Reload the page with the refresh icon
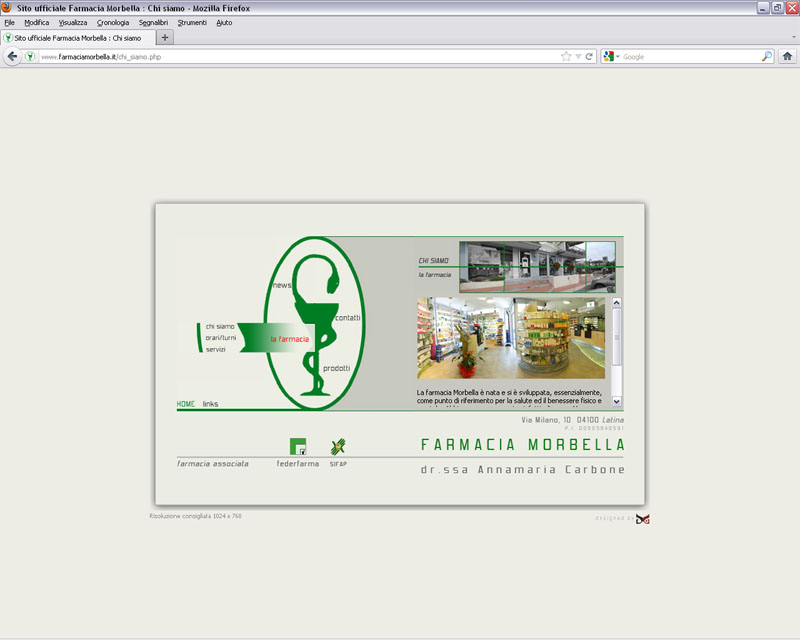The width and height of the screenshot is (800, 640). pos(589,57)
